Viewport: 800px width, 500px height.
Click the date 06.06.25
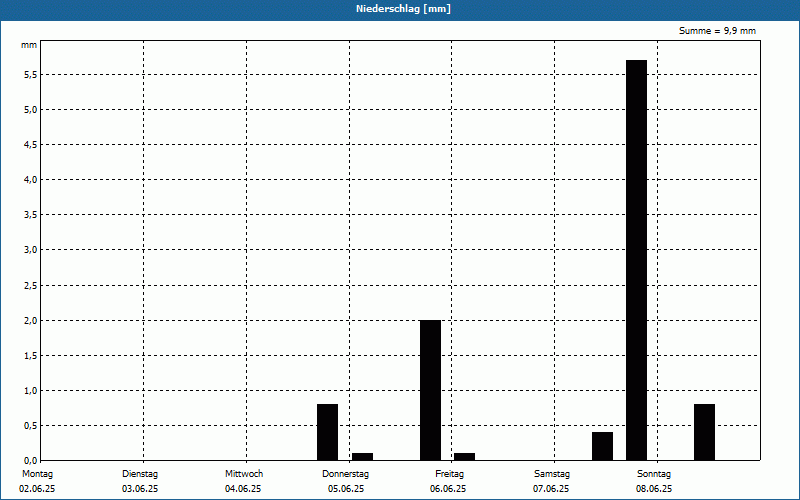click(448, 489)
